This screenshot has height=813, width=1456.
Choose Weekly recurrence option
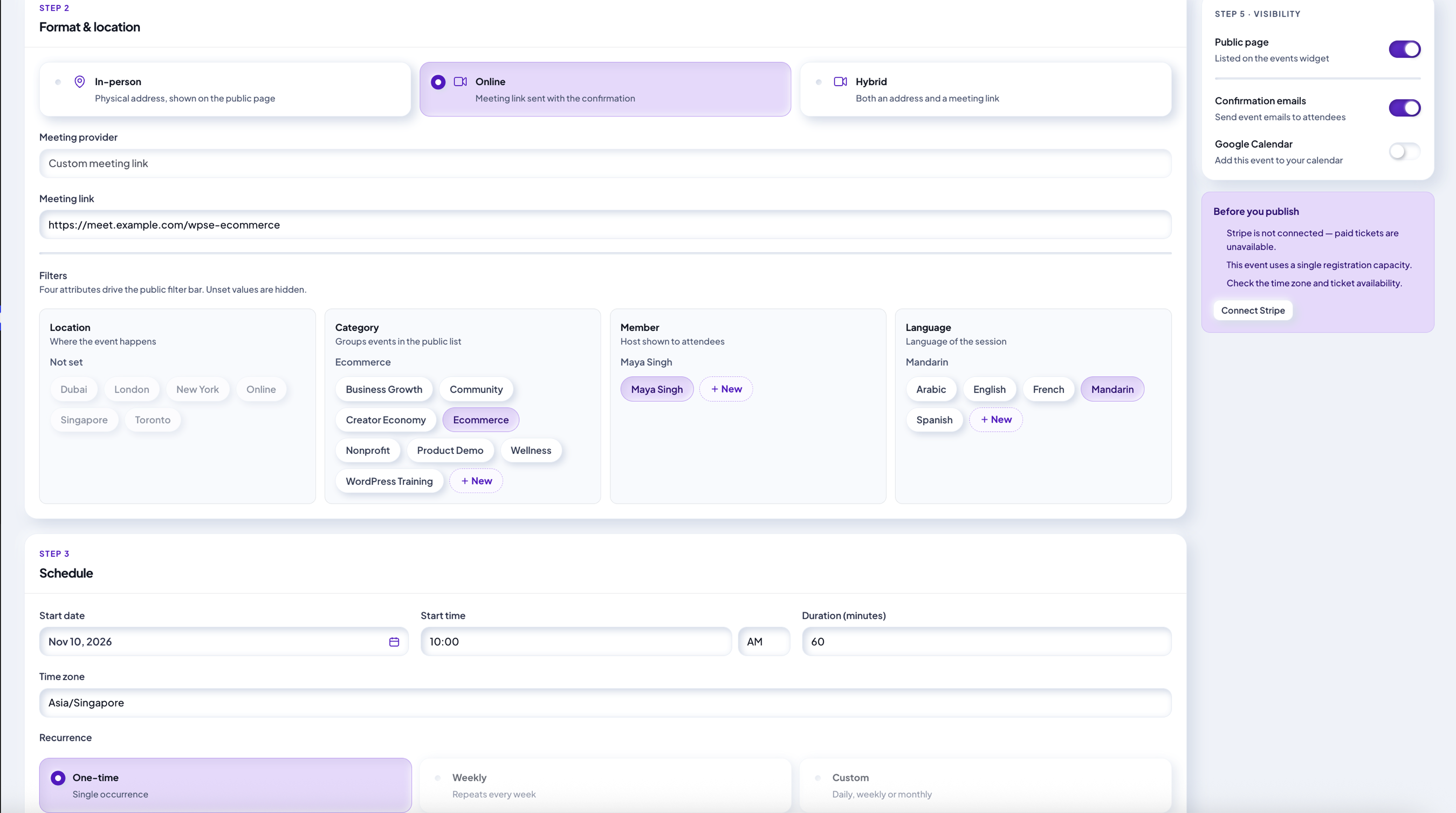tap(606, 786)
